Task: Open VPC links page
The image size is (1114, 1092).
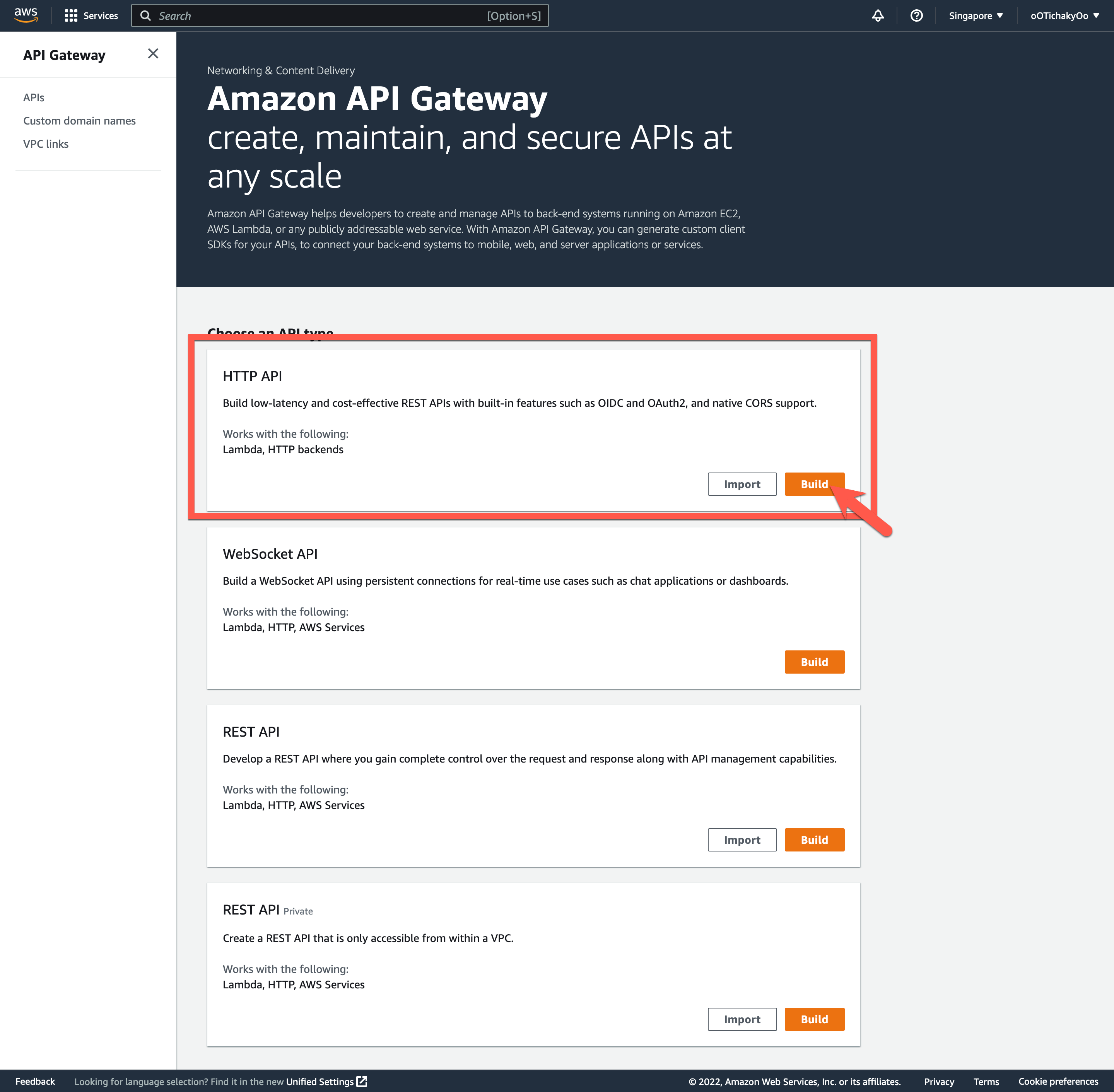Action: point(46,143)
